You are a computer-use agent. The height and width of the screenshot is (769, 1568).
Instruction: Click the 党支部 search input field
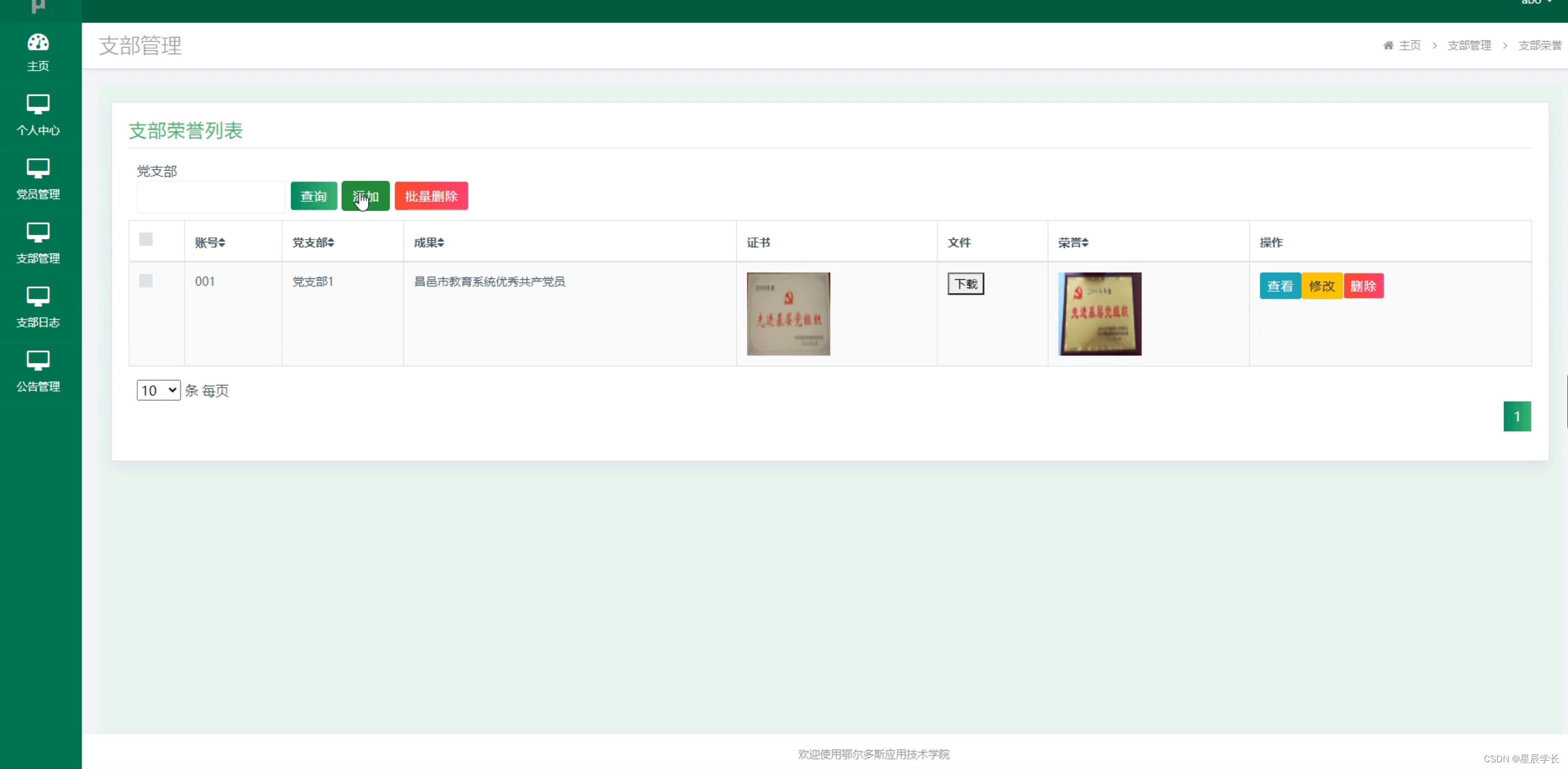pyautogui.click(x=211, y=196)
